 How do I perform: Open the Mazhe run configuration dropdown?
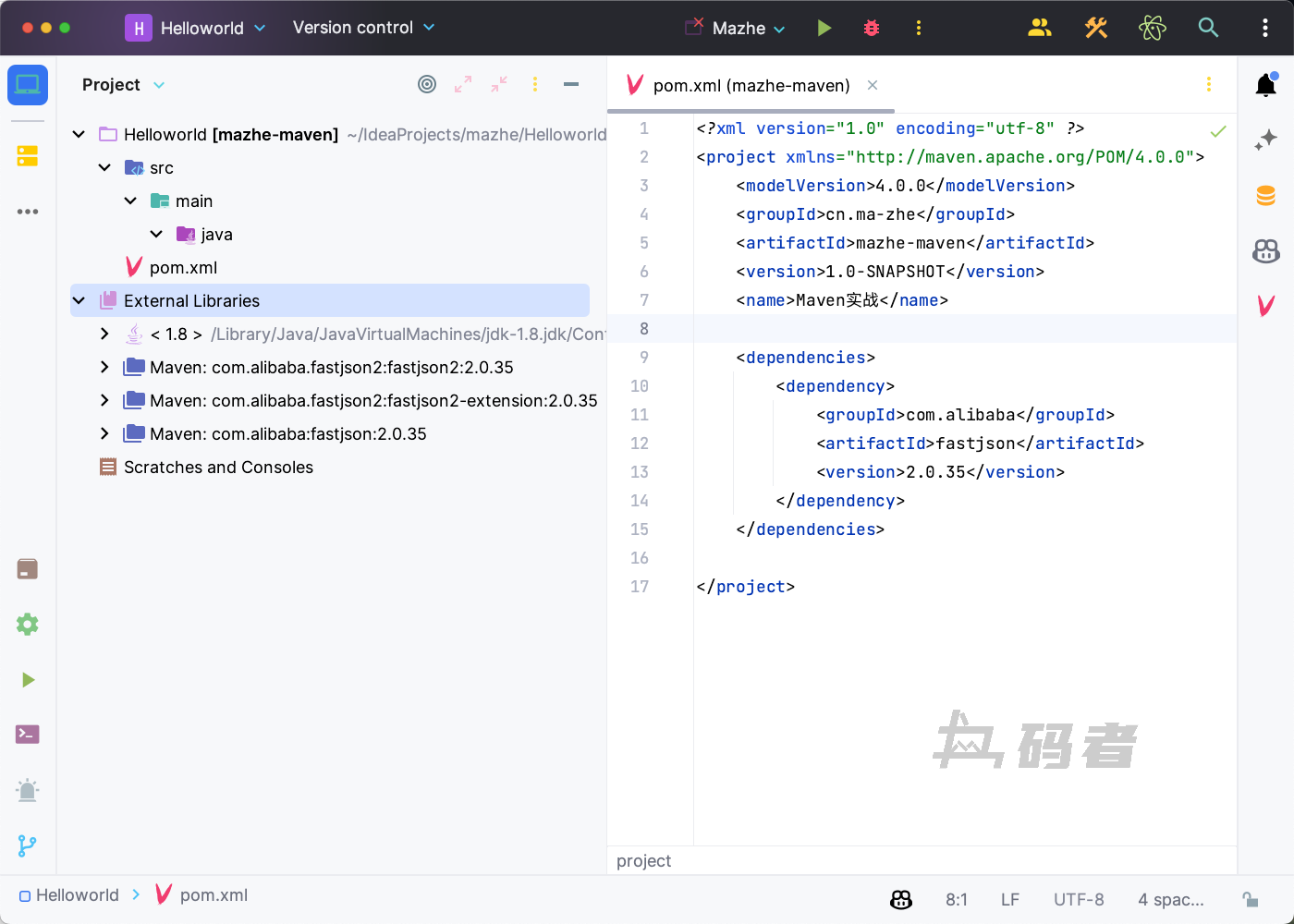point(748,29)
